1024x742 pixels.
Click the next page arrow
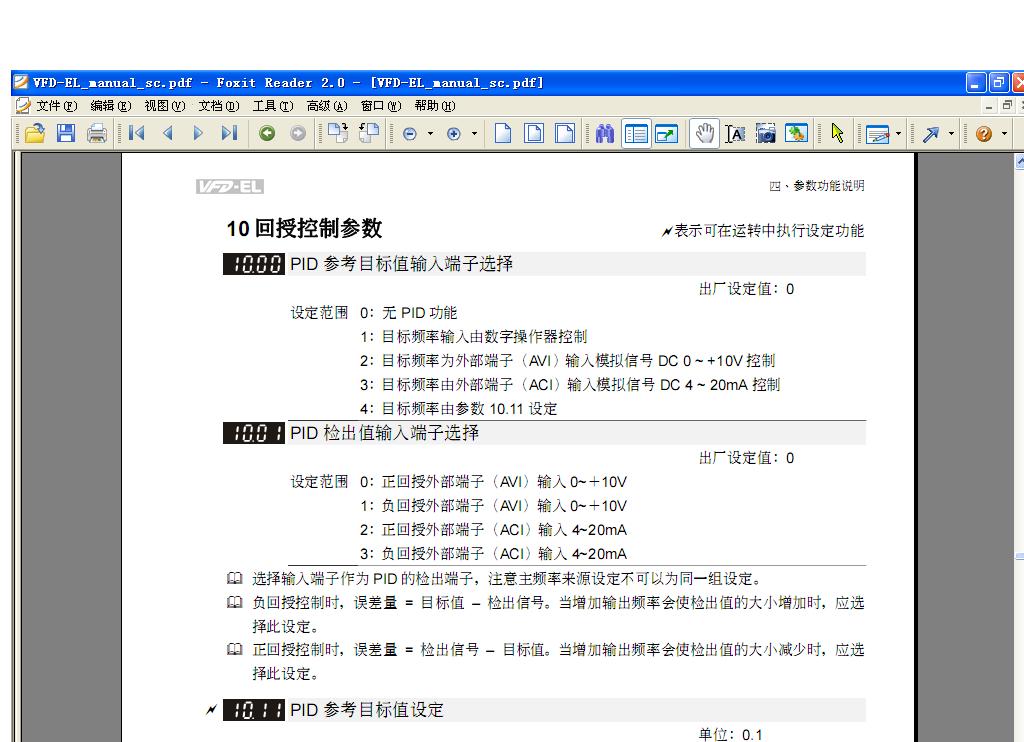[198, 133]
